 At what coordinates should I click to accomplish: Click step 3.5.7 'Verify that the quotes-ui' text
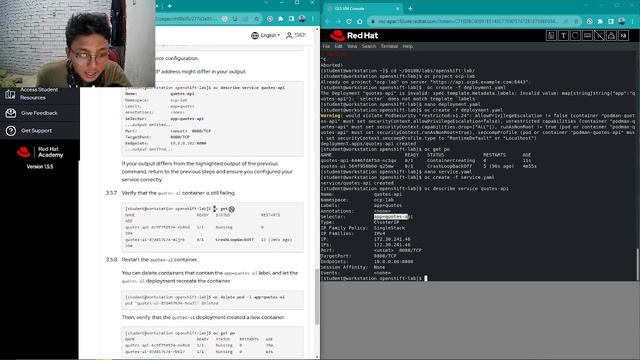point(178,193)
